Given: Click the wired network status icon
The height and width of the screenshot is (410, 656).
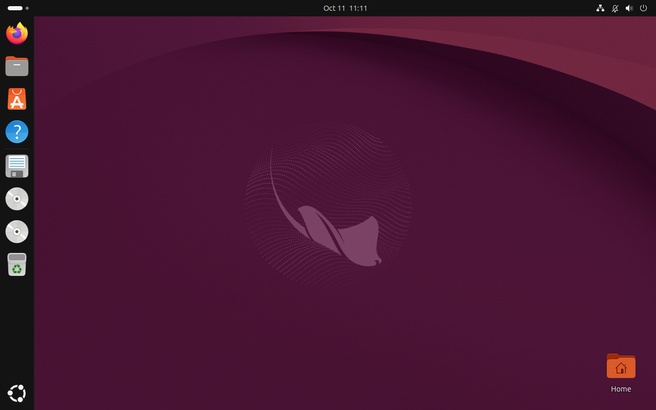Looking at the screenshot, I should tap(600, 8).
